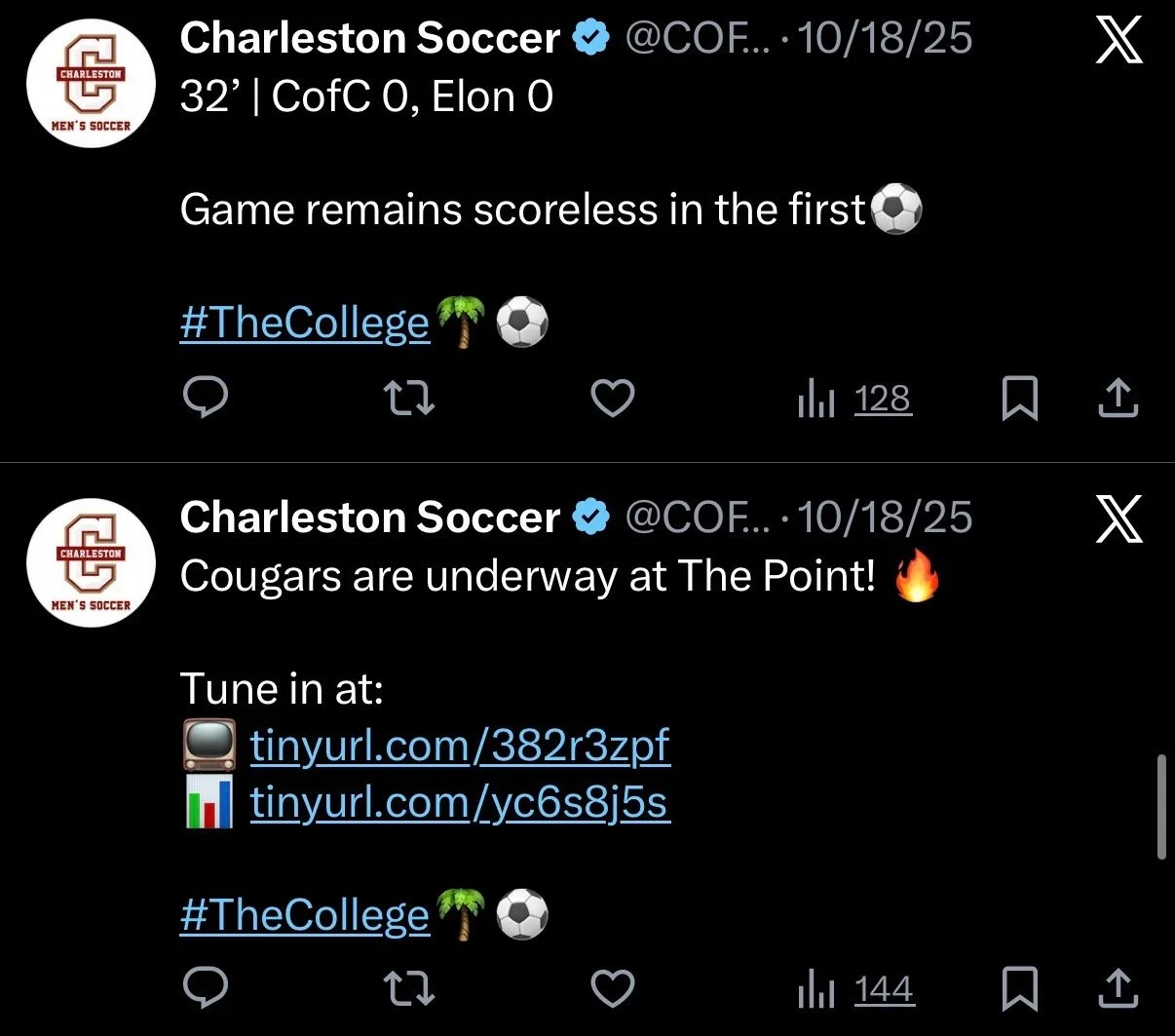This screenshot has height=1036, width=1175.
Task: Open #TheCollege hashtag in second tweet
Action: [x=304, y=915]
